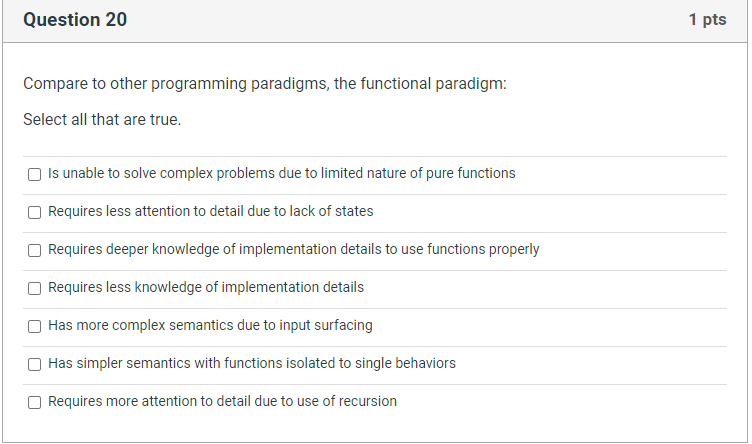
Task: Click label 'Requires less knowledge of implementation details'
Action: [205, 287]
